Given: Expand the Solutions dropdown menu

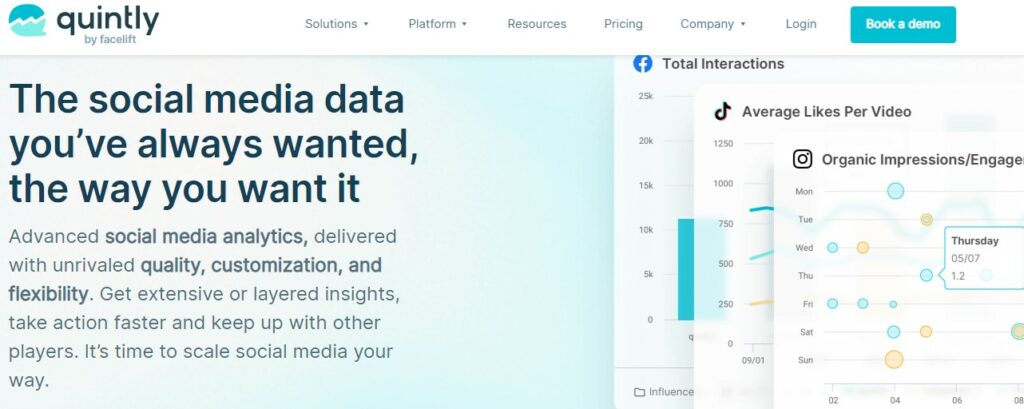Looking at the screenshot, I should pos(337,24).
